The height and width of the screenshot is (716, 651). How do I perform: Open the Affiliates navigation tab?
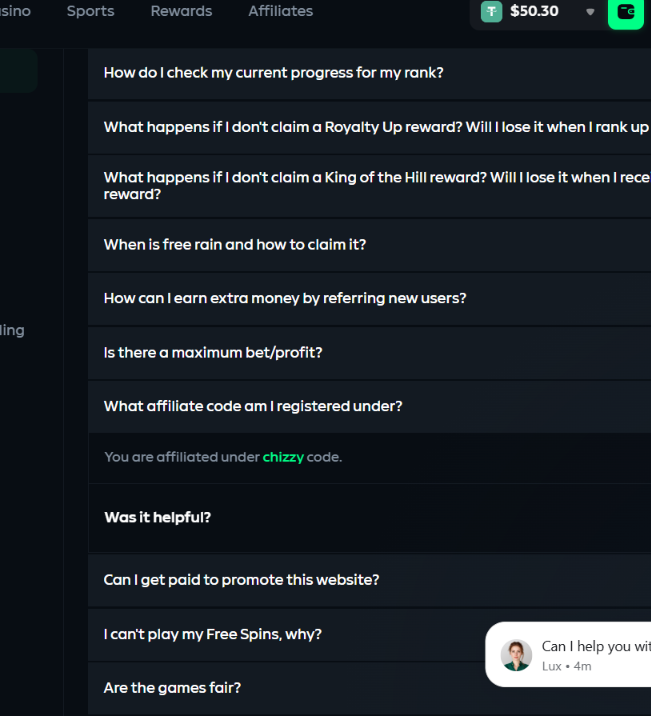point(281,11)
